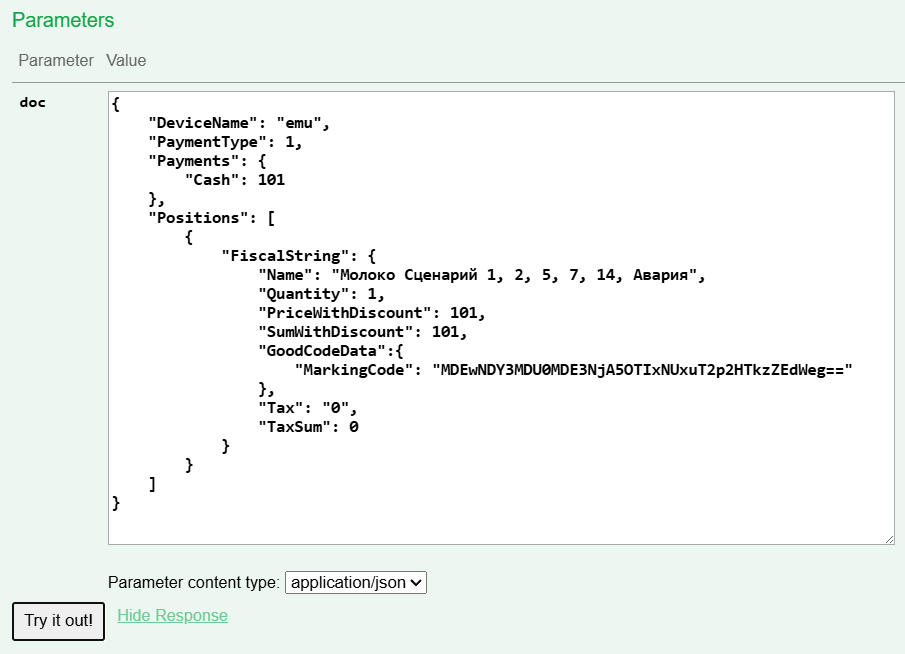Place cursor on the PaymentType line

click(224, 142)
